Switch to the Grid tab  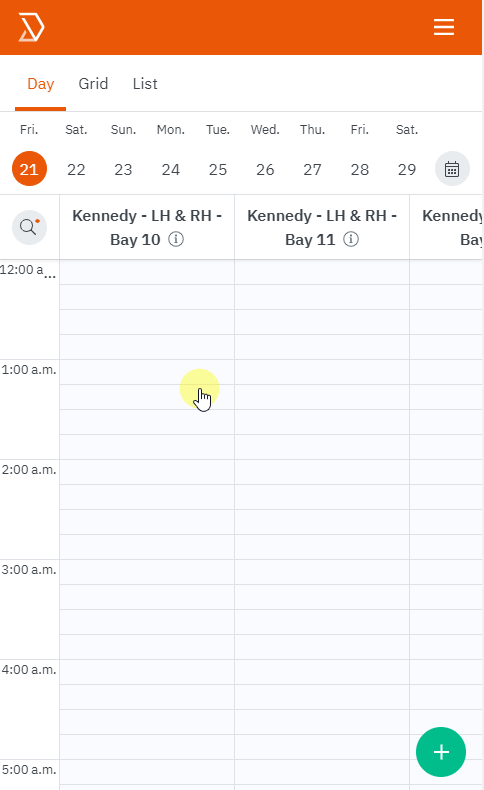coord(93,84)
